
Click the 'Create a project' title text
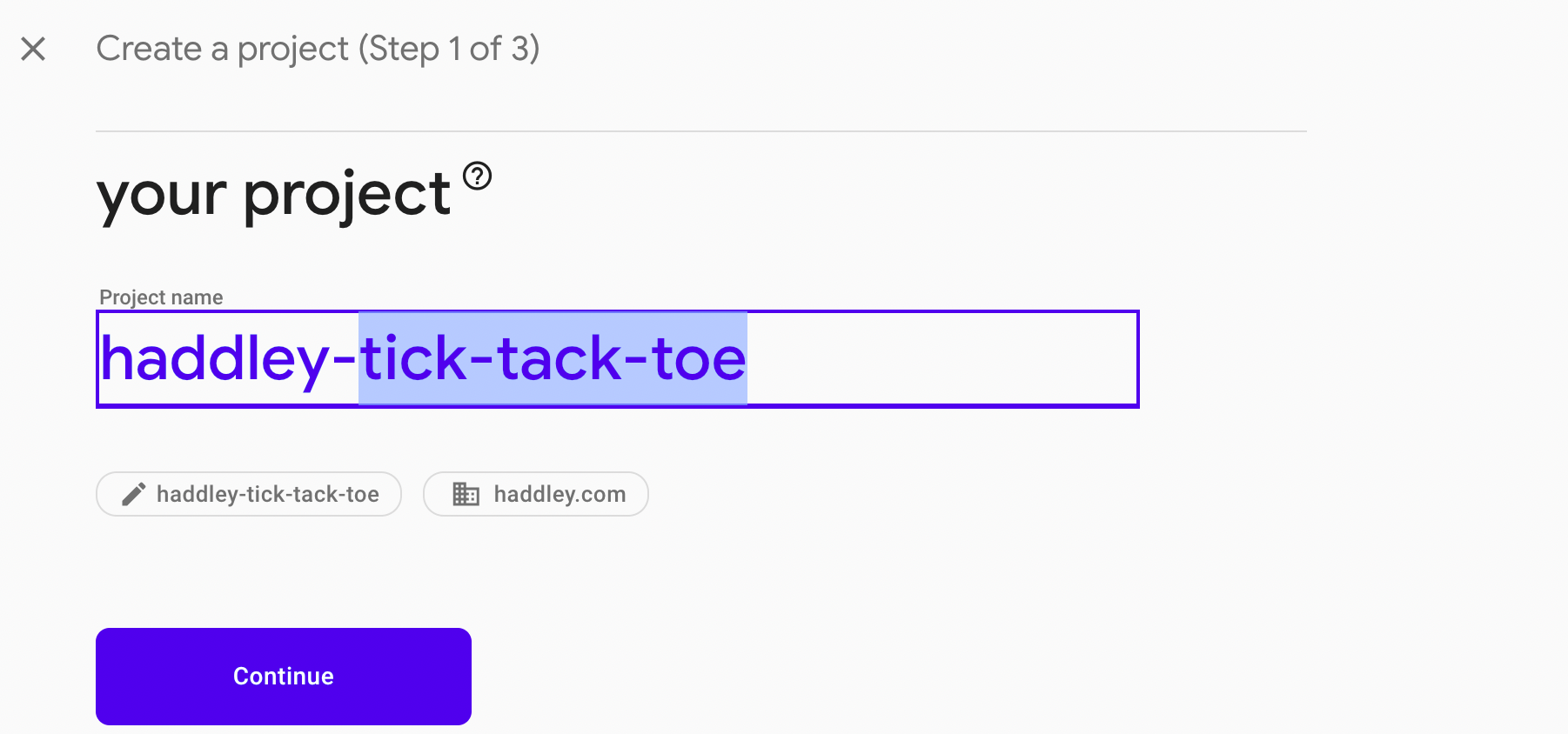(x=222, y=49)
